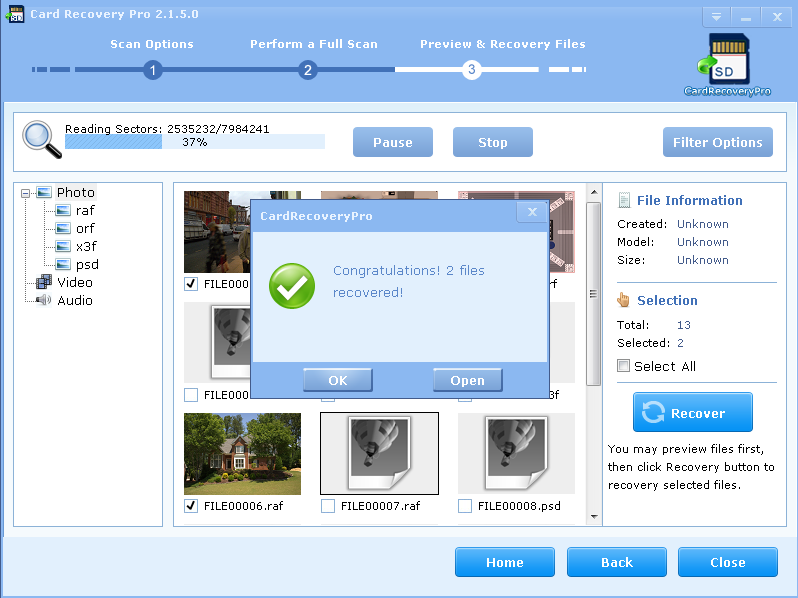Click the FILE00006.raf file name
The image size is (798, 598).
[x=243, y=506]
